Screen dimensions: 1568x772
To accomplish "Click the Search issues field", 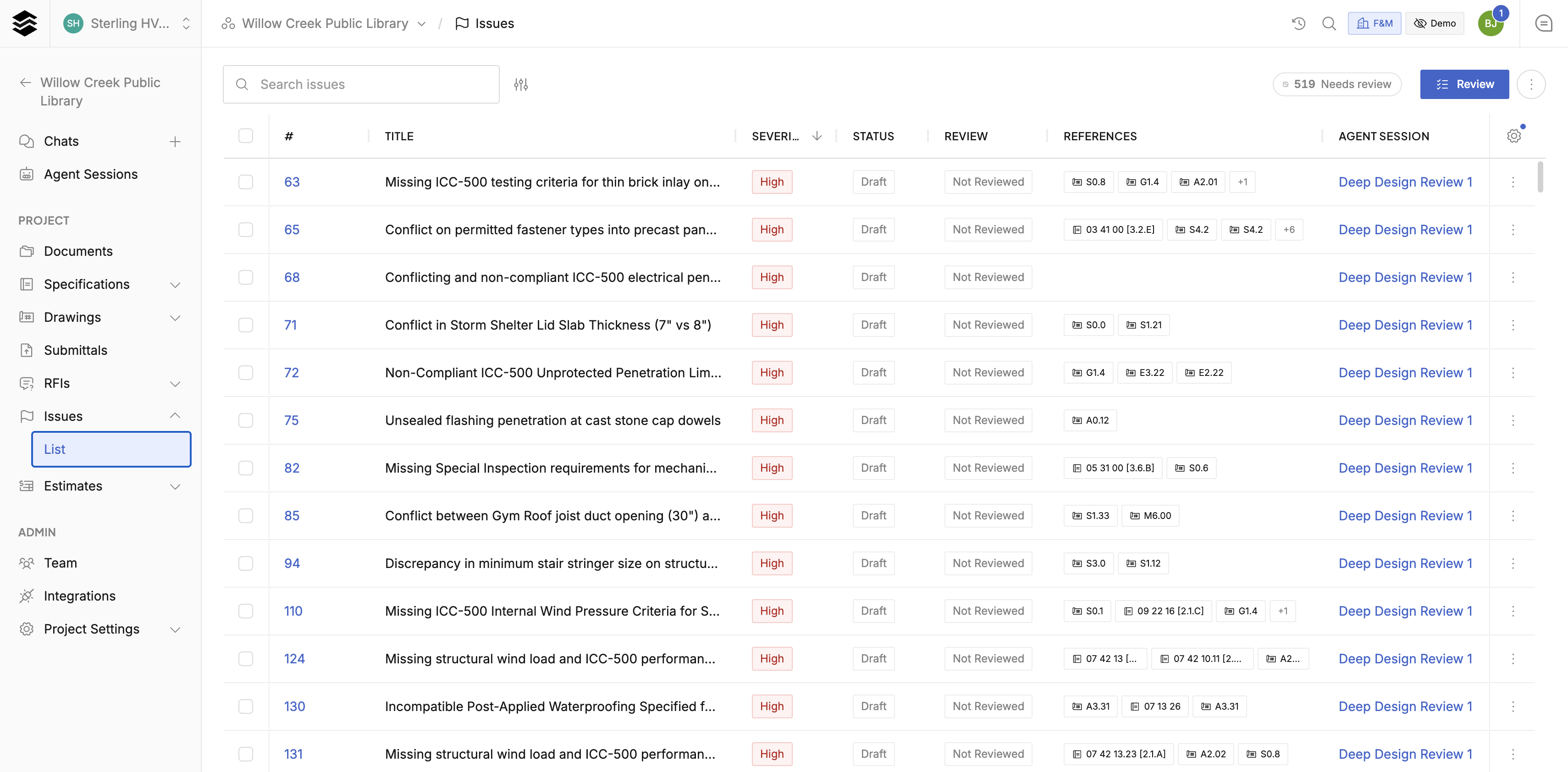I will click(360, 84).
